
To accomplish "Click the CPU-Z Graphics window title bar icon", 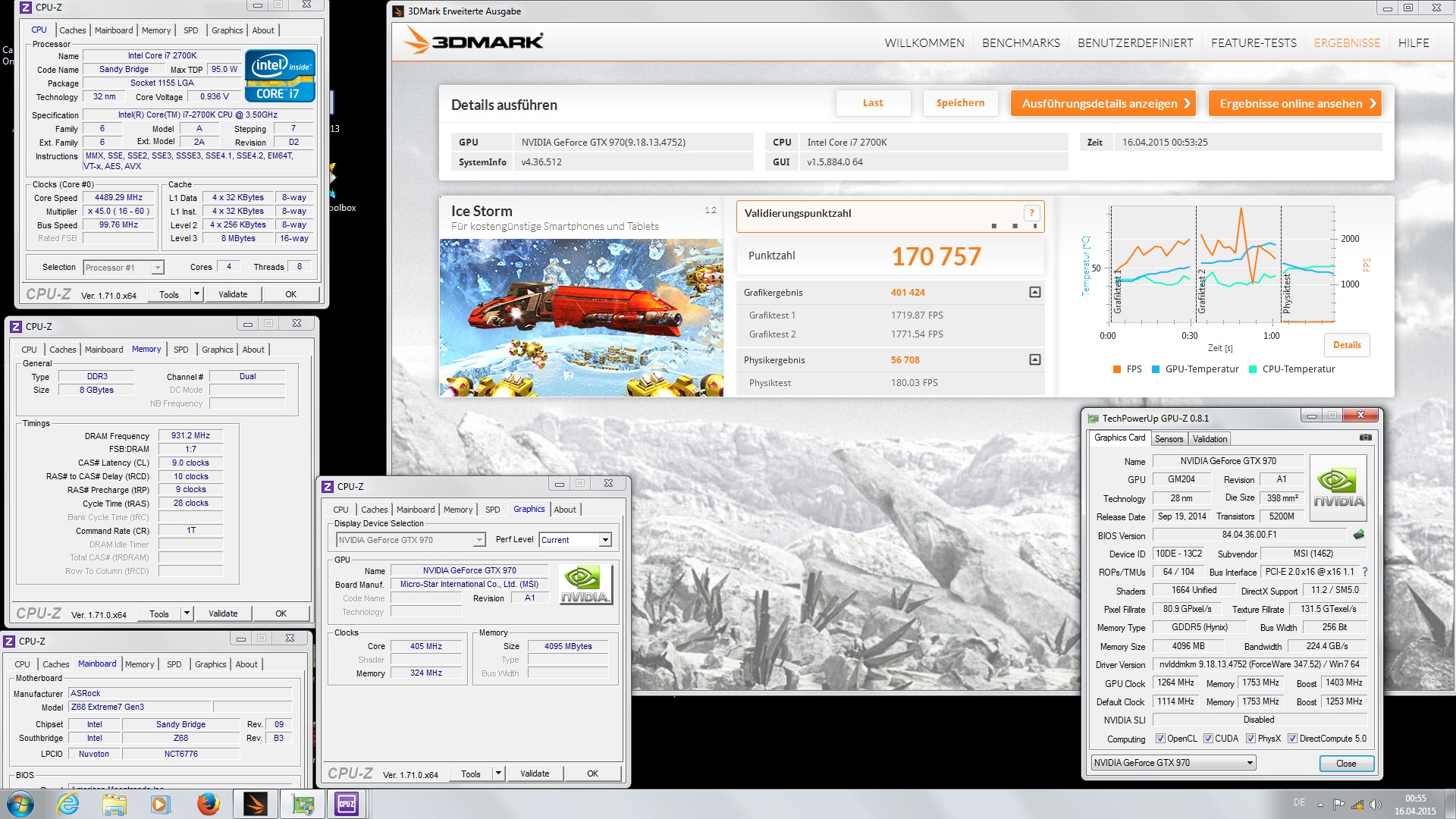I will [x=328, y=486].
